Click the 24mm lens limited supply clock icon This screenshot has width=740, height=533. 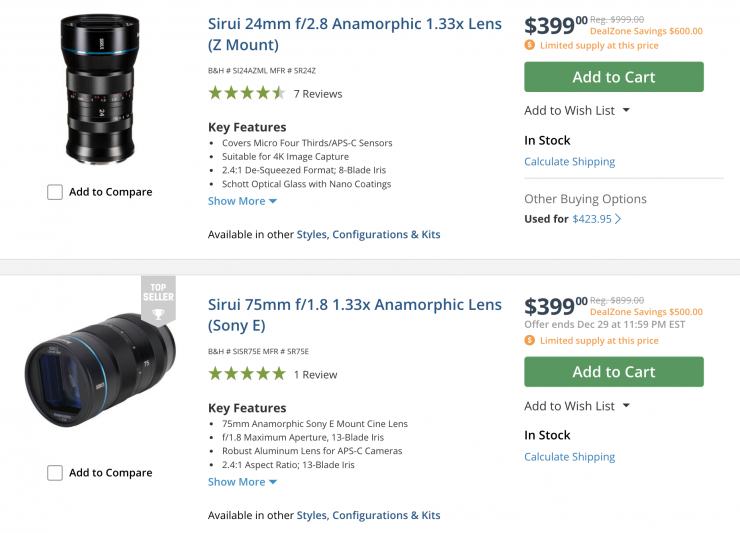click(530, 45)
